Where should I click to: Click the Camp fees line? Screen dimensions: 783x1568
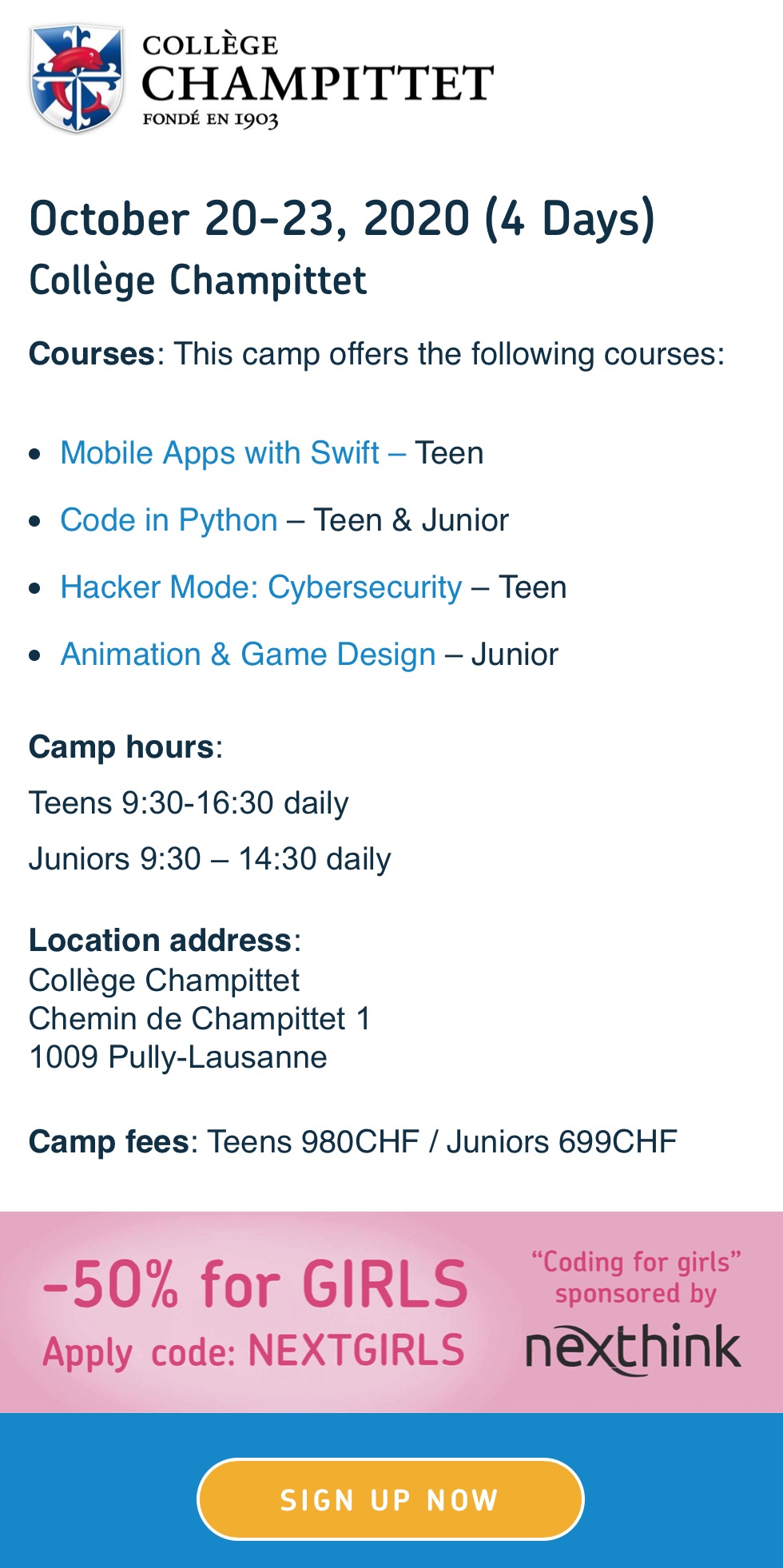[x=353, y=1142]
